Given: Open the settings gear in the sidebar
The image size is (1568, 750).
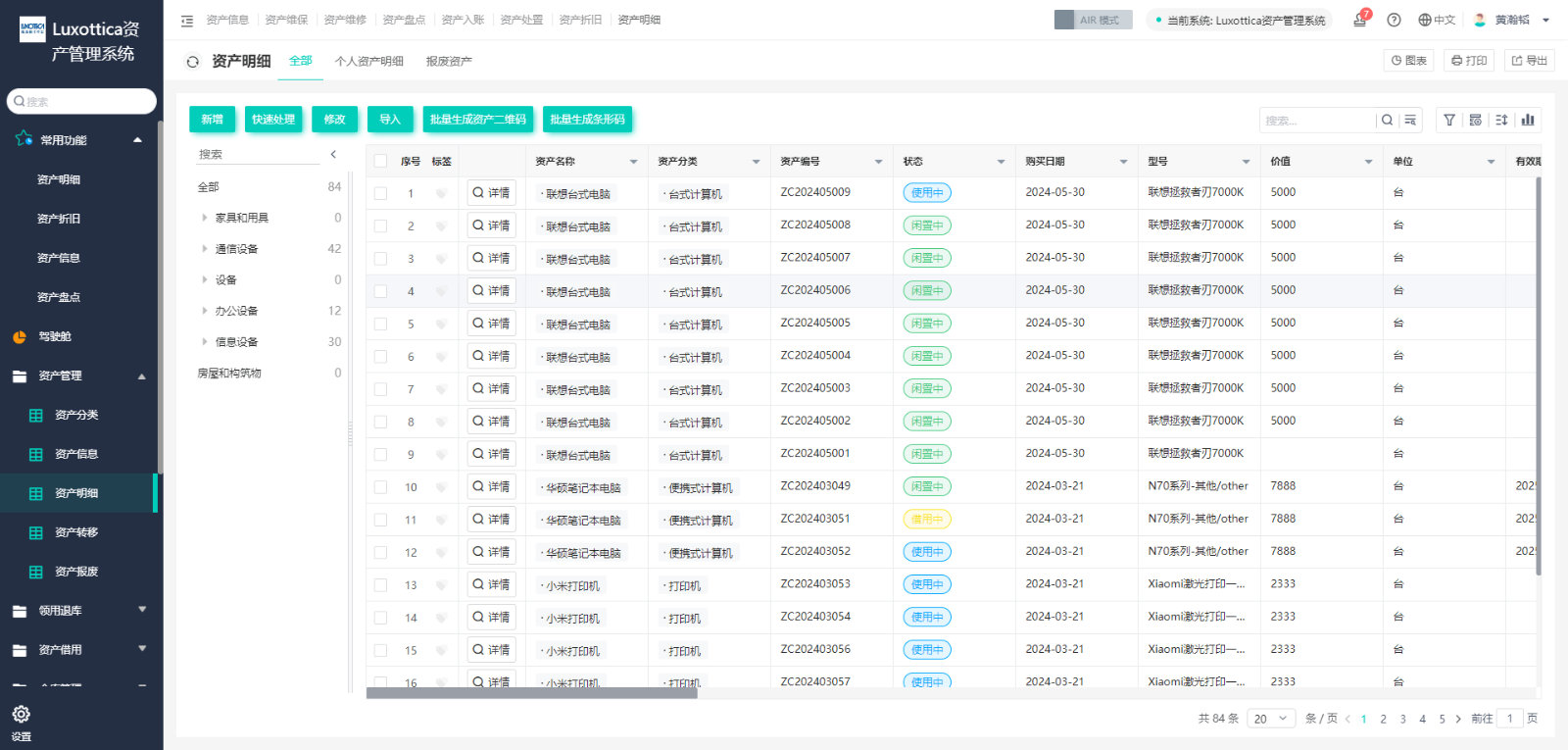Looking at the screenshot, I should coord(21,714).
